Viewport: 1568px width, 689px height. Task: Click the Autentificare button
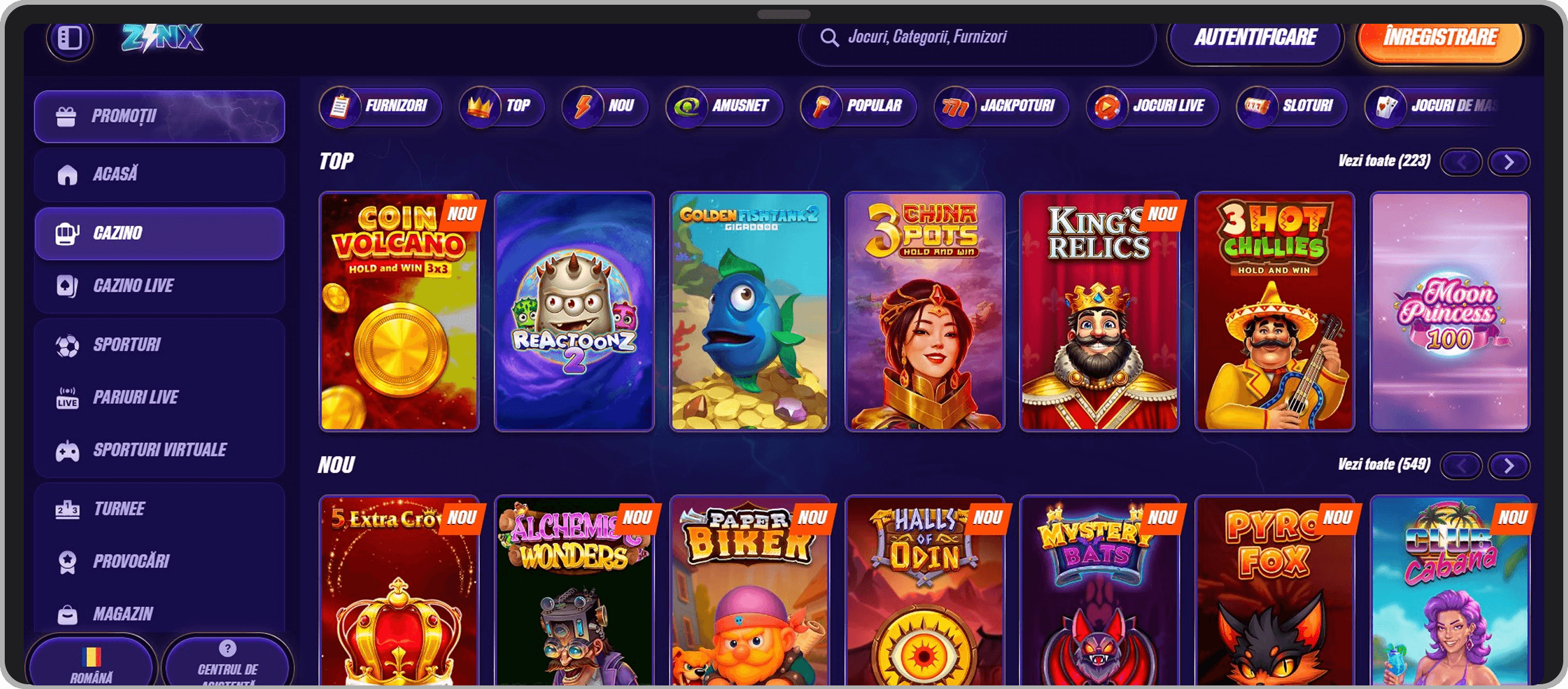click(x=1255, y=38)
